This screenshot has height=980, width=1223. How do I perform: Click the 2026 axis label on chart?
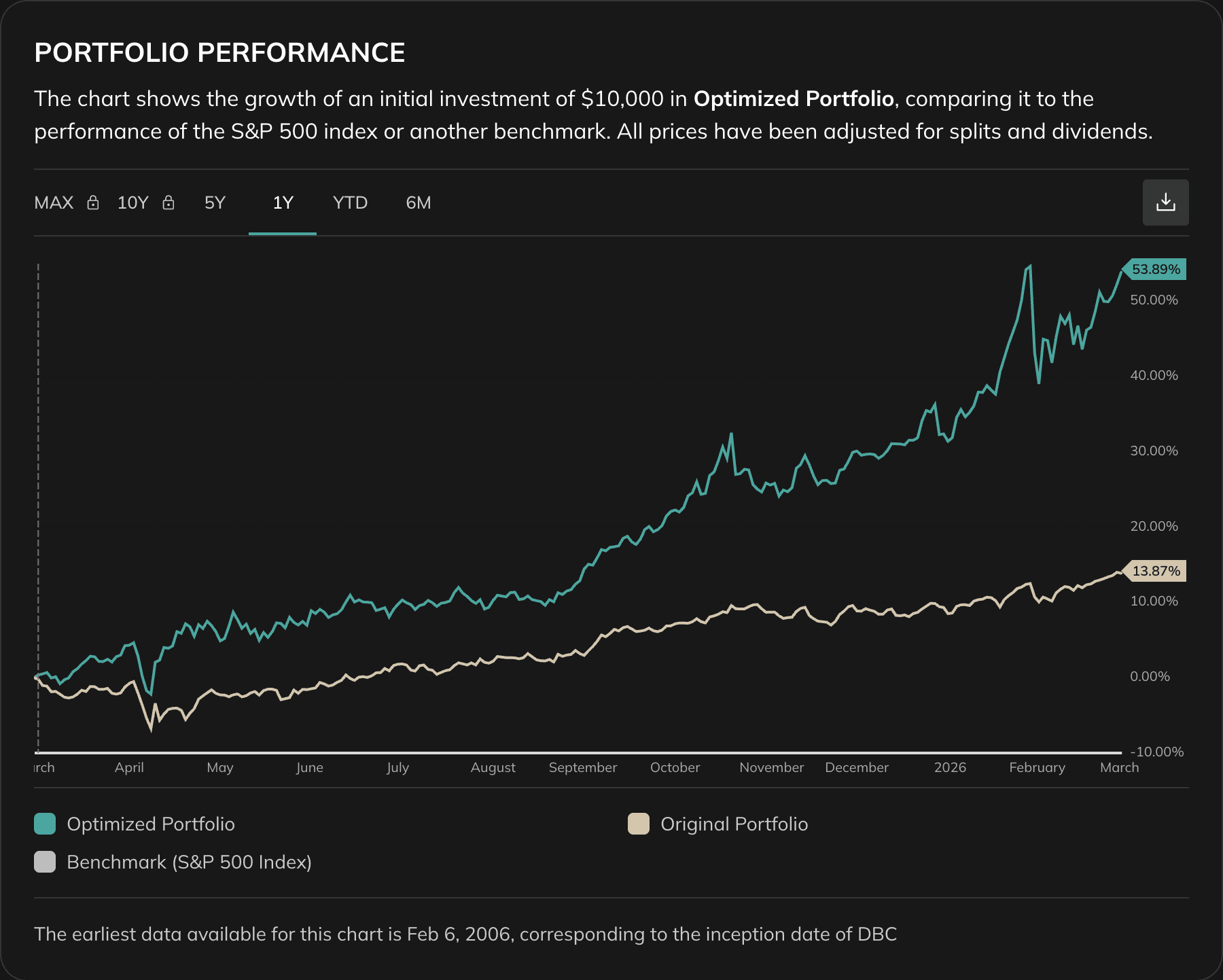[951, 767]
